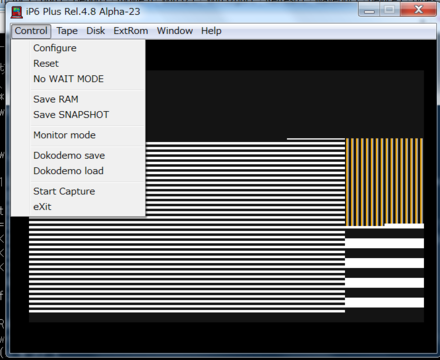Choose eXit to quit emulator
The image size is (440, 360).
pyautogui.click(x=78, y=207)
